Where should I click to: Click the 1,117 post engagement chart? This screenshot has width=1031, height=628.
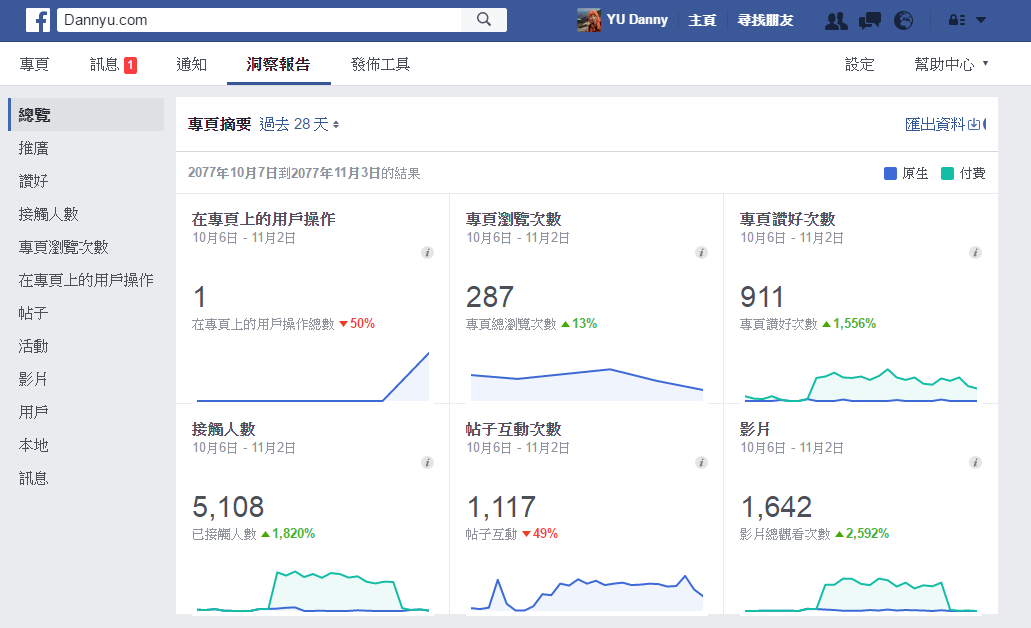point(587,592)
